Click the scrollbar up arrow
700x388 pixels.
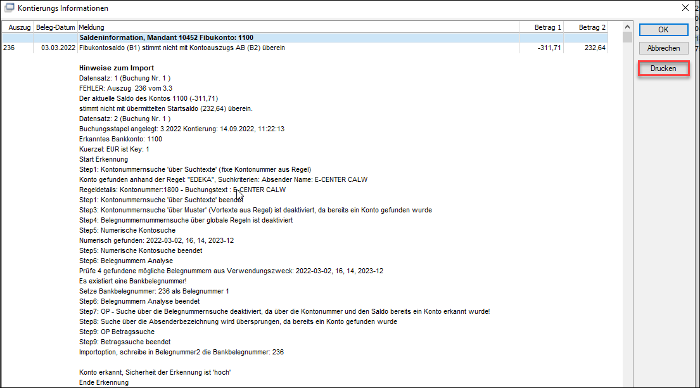627,27
